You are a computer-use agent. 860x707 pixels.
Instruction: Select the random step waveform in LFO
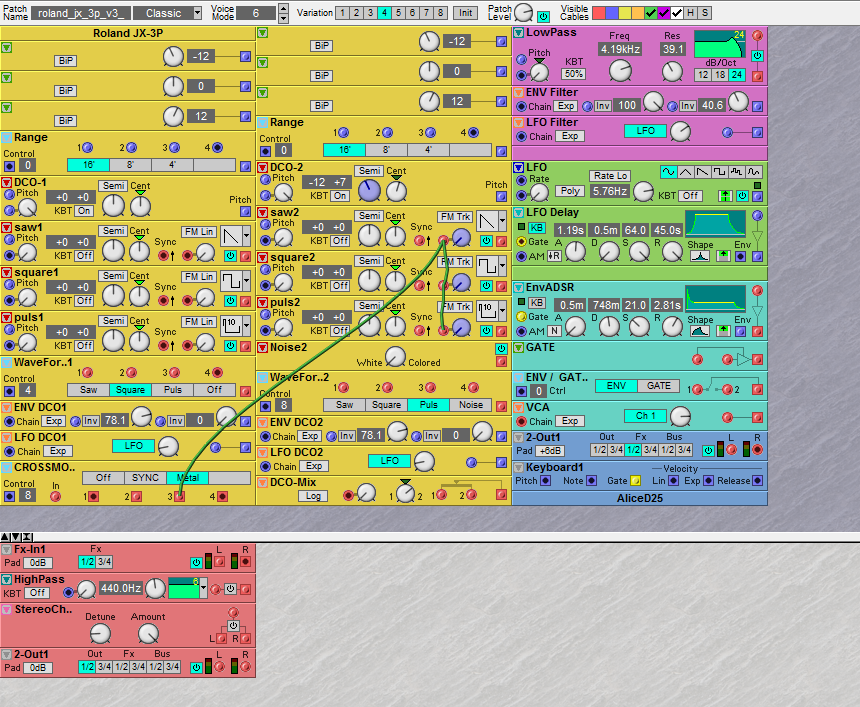736,172
